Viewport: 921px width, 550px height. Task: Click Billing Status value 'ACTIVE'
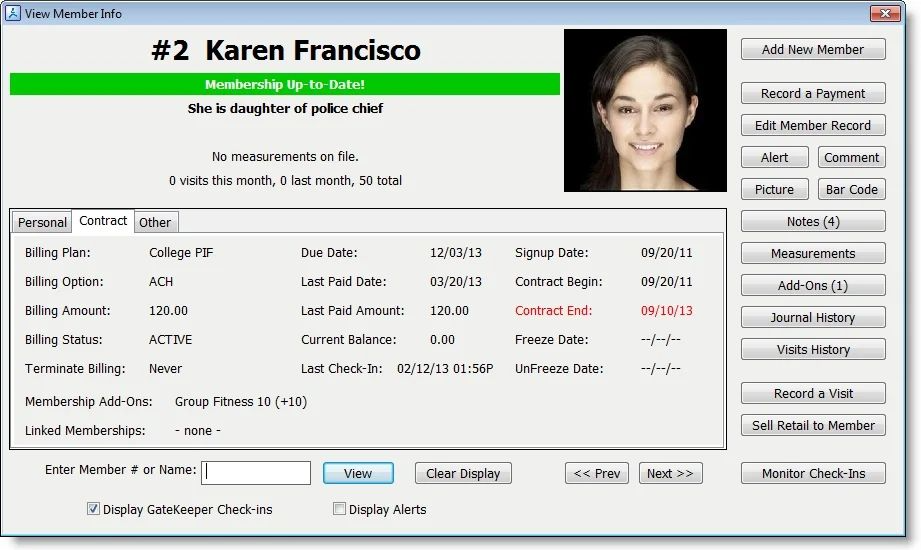pyautogui.click(x=170, y=340)
